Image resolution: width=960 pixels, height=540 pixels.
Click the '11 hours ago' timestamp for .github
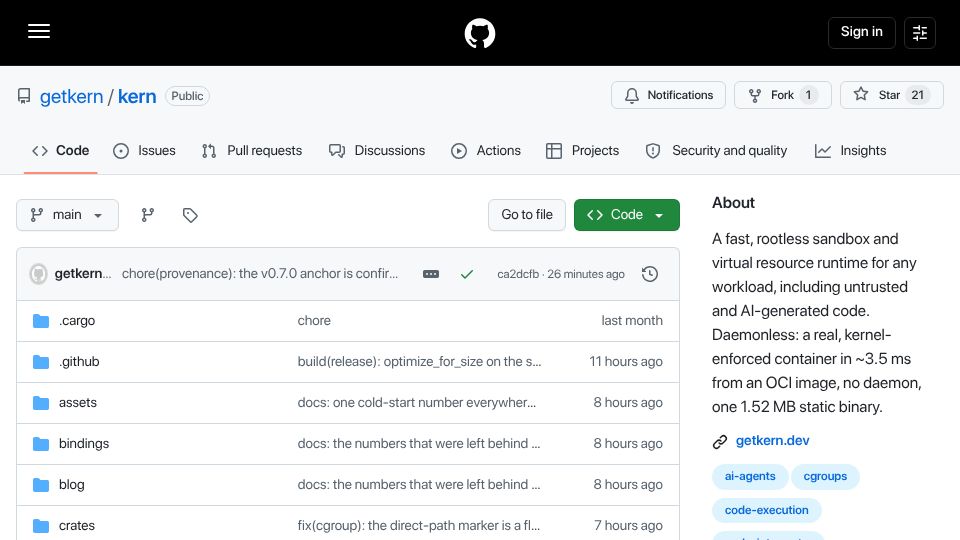point(626,362)
